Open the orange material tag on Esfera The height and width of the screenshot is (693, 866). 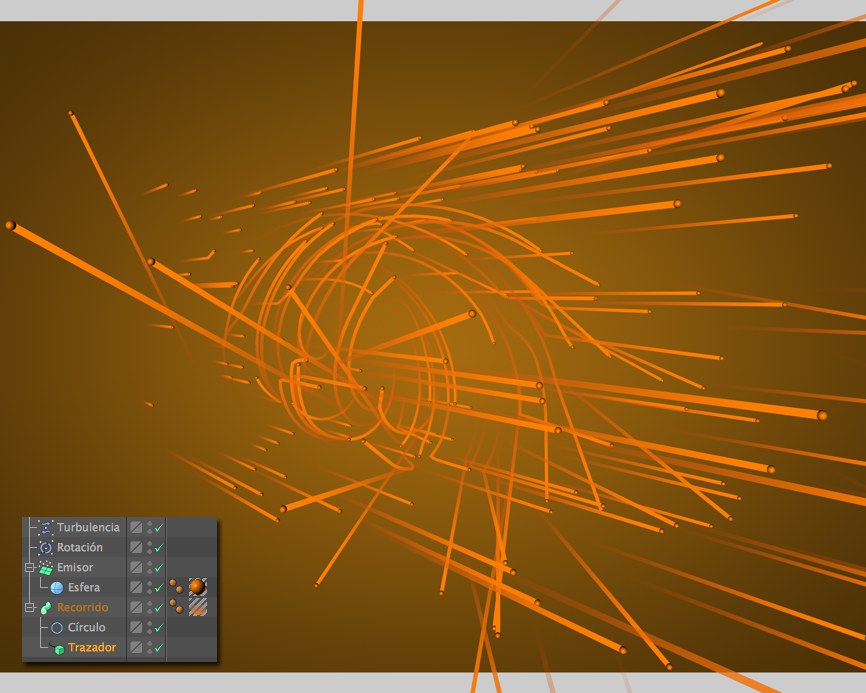198,586
